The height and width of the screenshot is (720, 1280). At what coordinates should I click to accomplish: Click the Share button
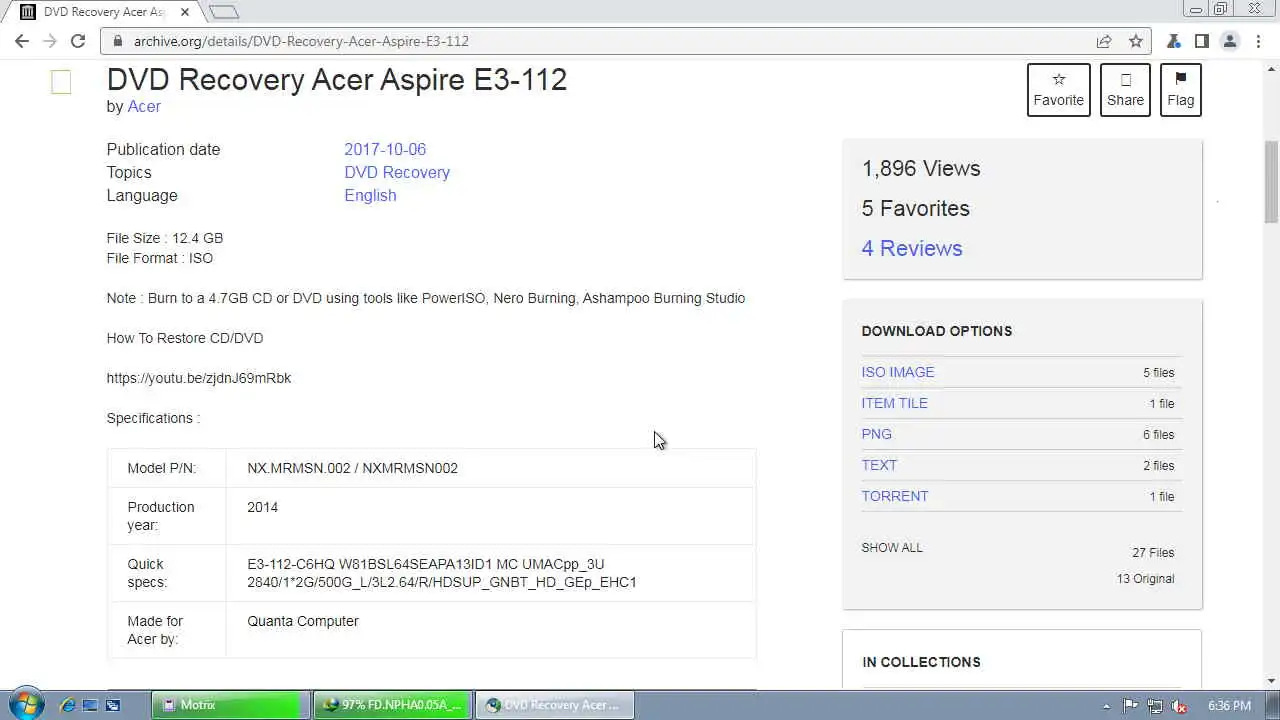[x=1125, y=90]
